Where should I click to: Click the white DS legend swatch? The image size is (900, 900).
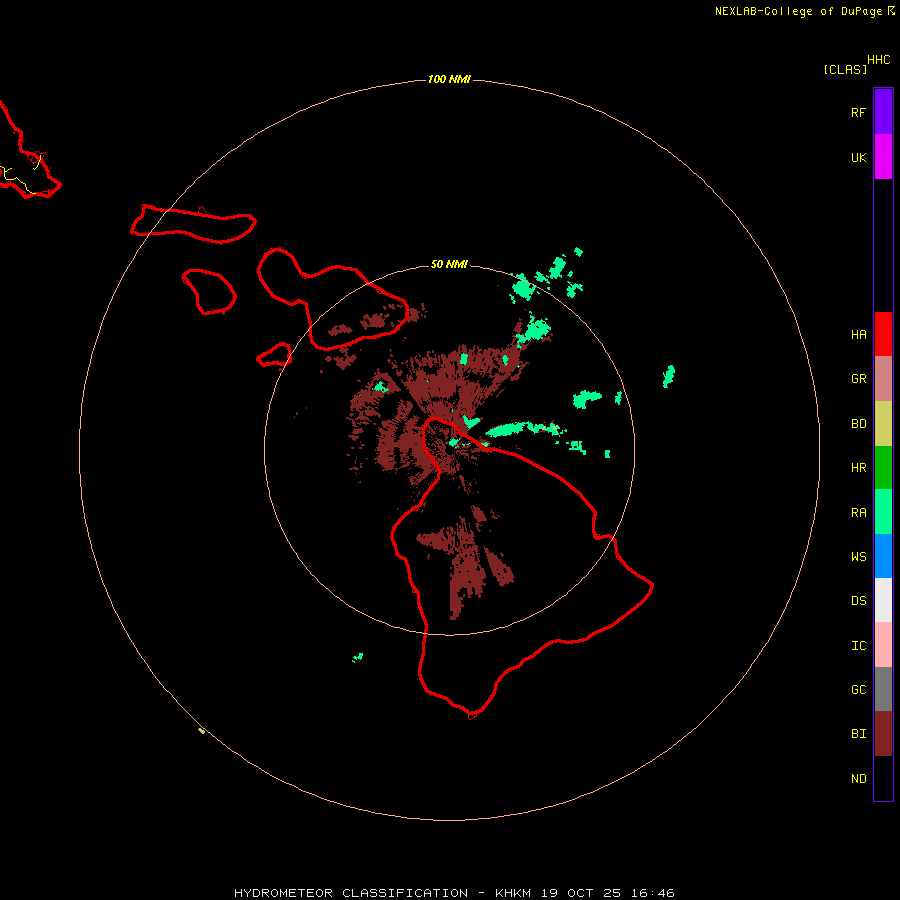[883, 600]
